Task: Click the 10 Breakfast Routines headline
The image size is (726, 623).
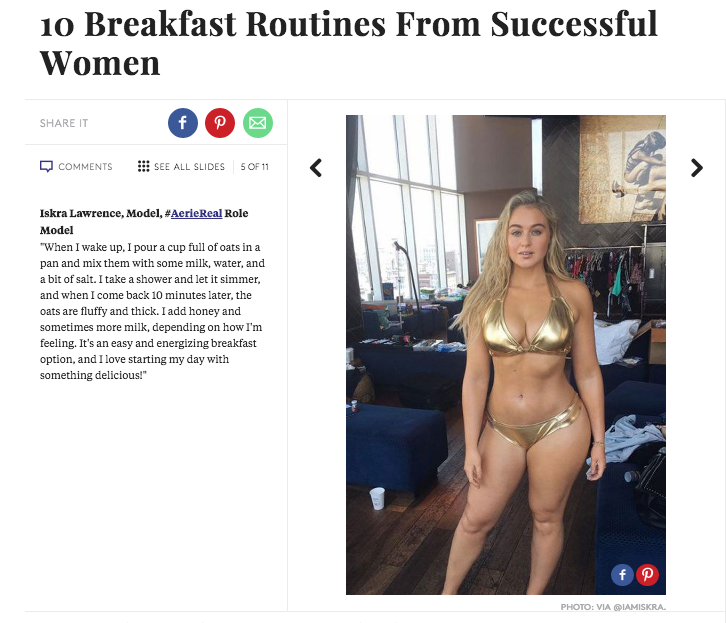Action: click(x=349, y=43)
